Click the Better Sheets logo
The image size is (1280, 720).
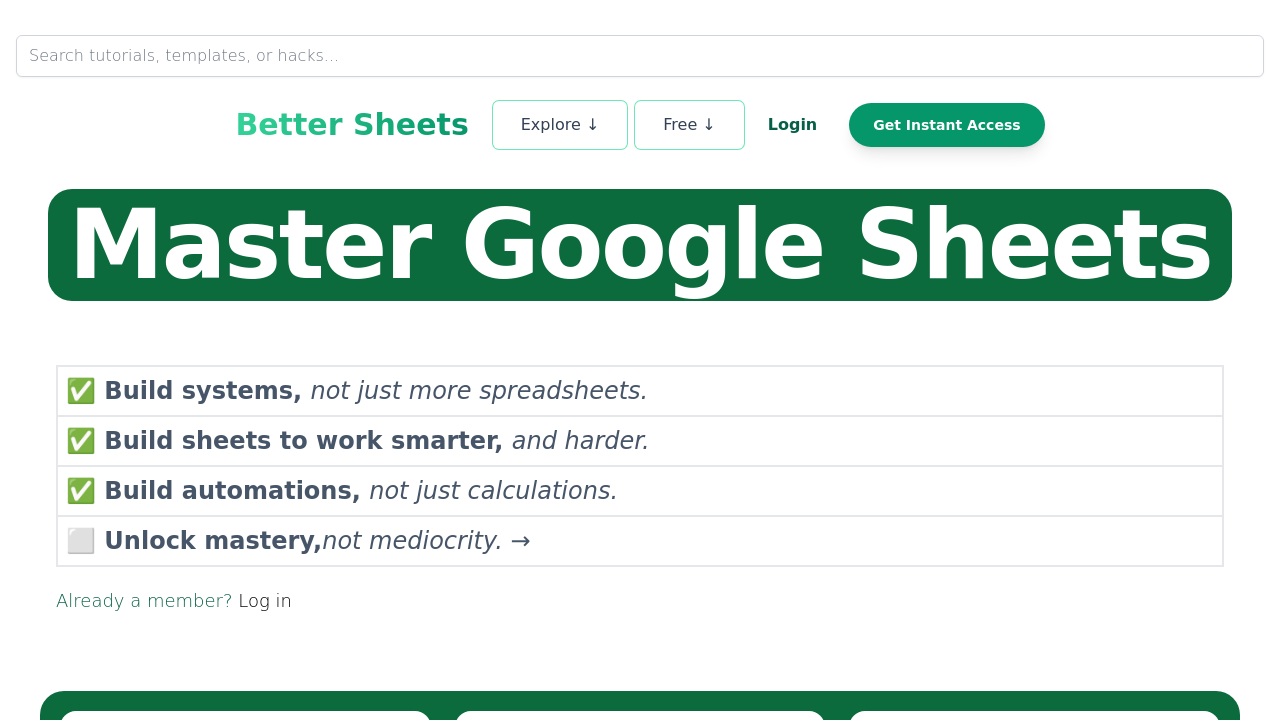click(351, 124)
